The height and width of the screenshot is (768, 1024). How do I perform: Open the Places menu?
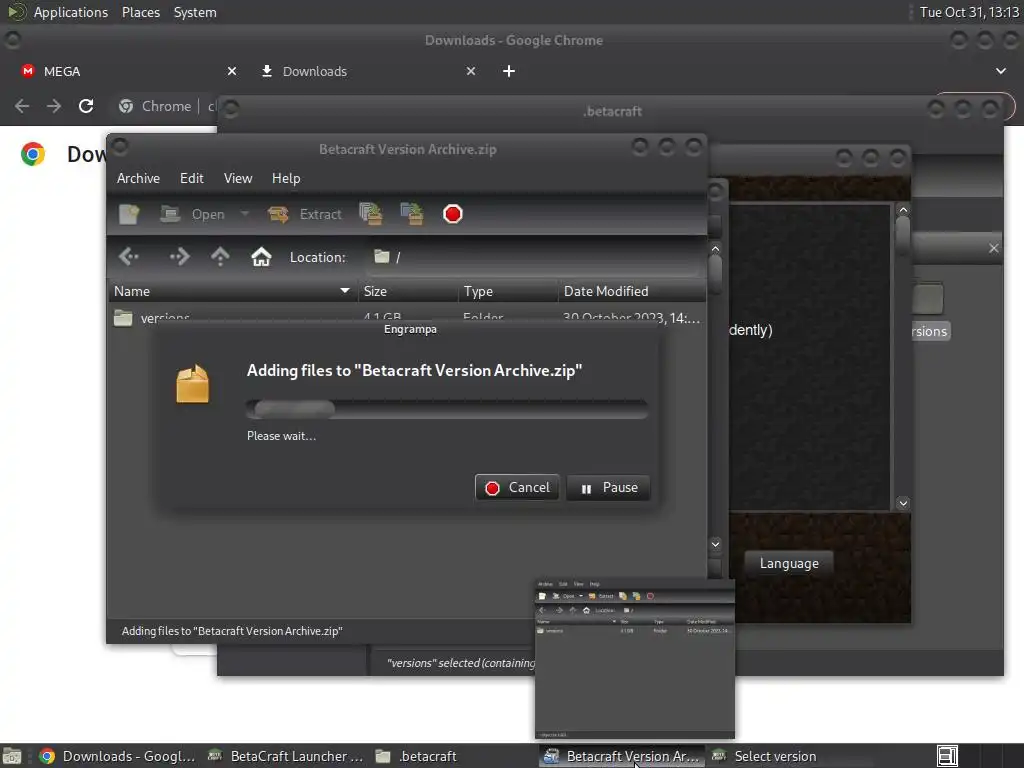[x=140, y=12]
